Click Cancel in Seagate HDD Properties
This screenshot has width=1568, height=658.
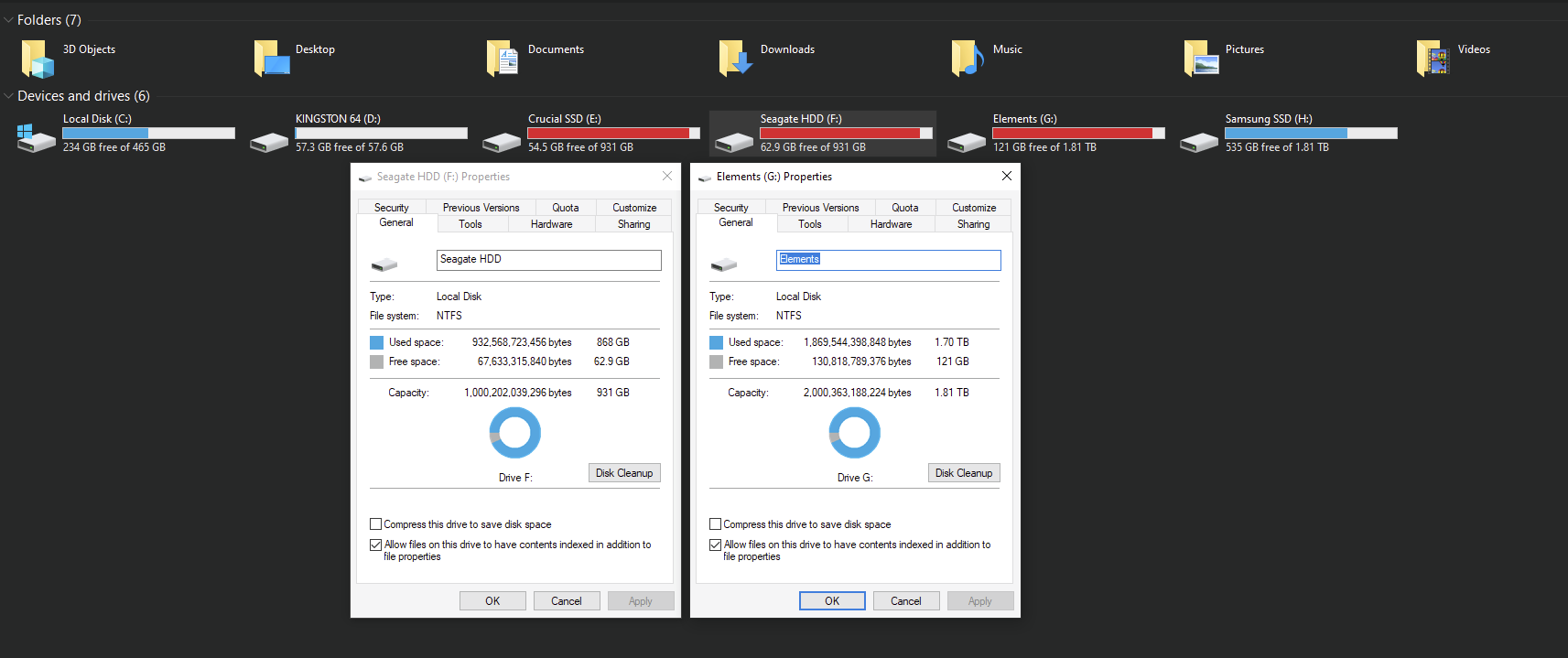tap(567, 601)
